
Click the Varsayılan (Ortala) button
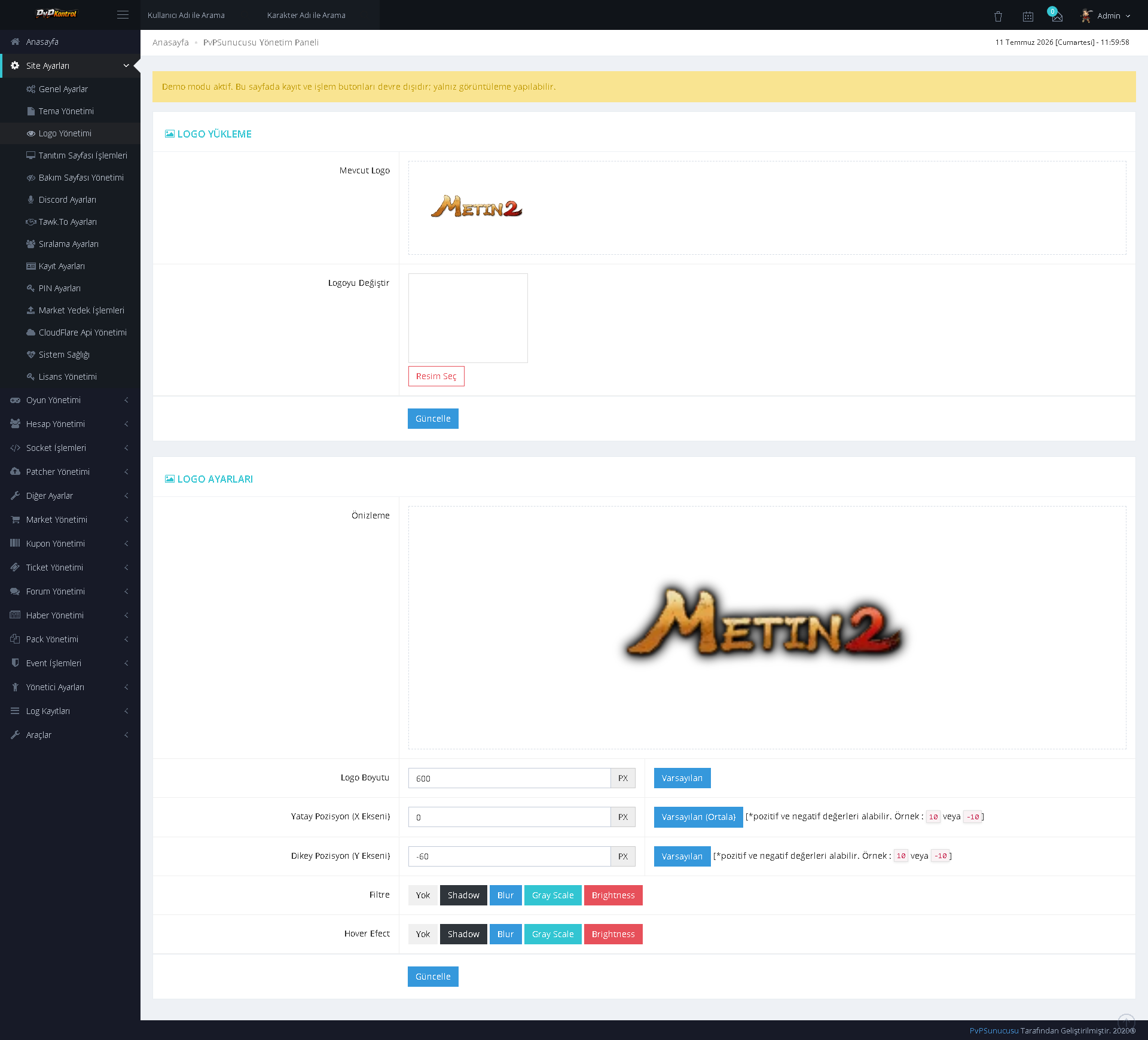pos(698,817)
